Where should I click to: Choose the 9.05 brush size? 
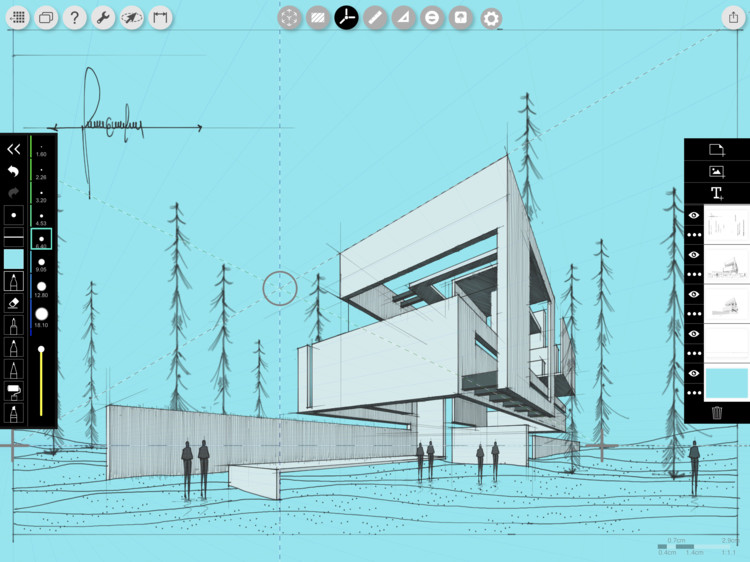(x=41, y=264)
